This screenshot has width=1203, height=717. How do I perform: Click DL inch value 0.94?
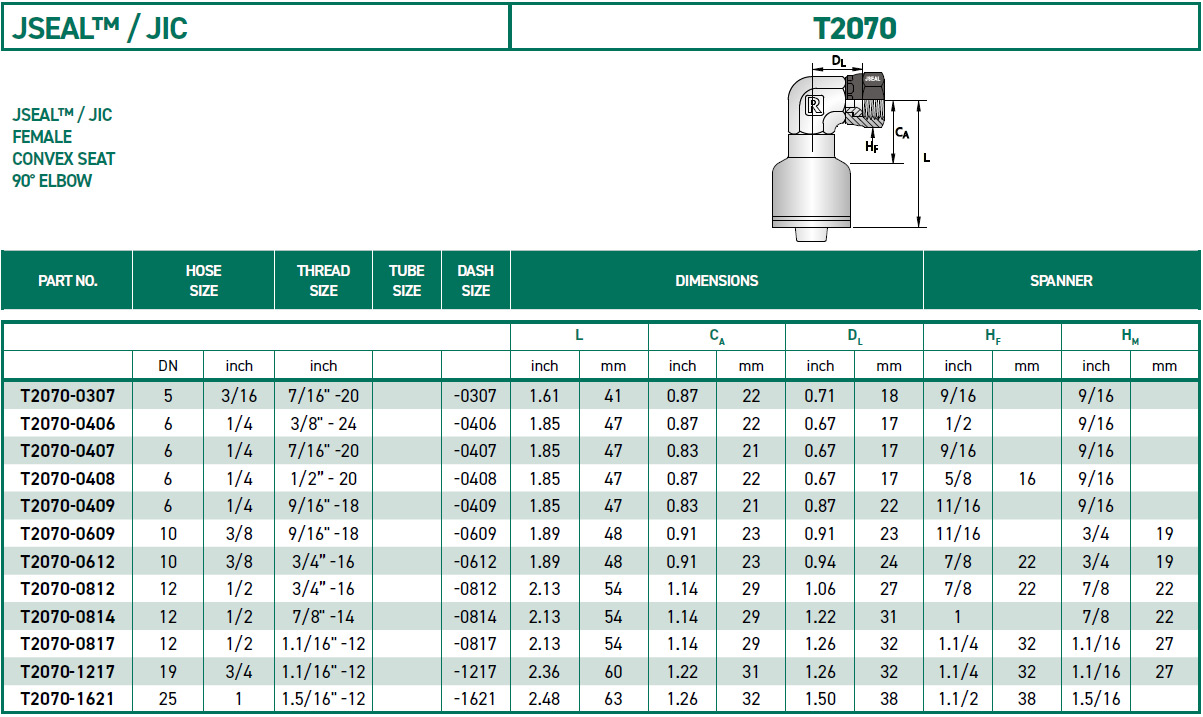tap(820, 561)
